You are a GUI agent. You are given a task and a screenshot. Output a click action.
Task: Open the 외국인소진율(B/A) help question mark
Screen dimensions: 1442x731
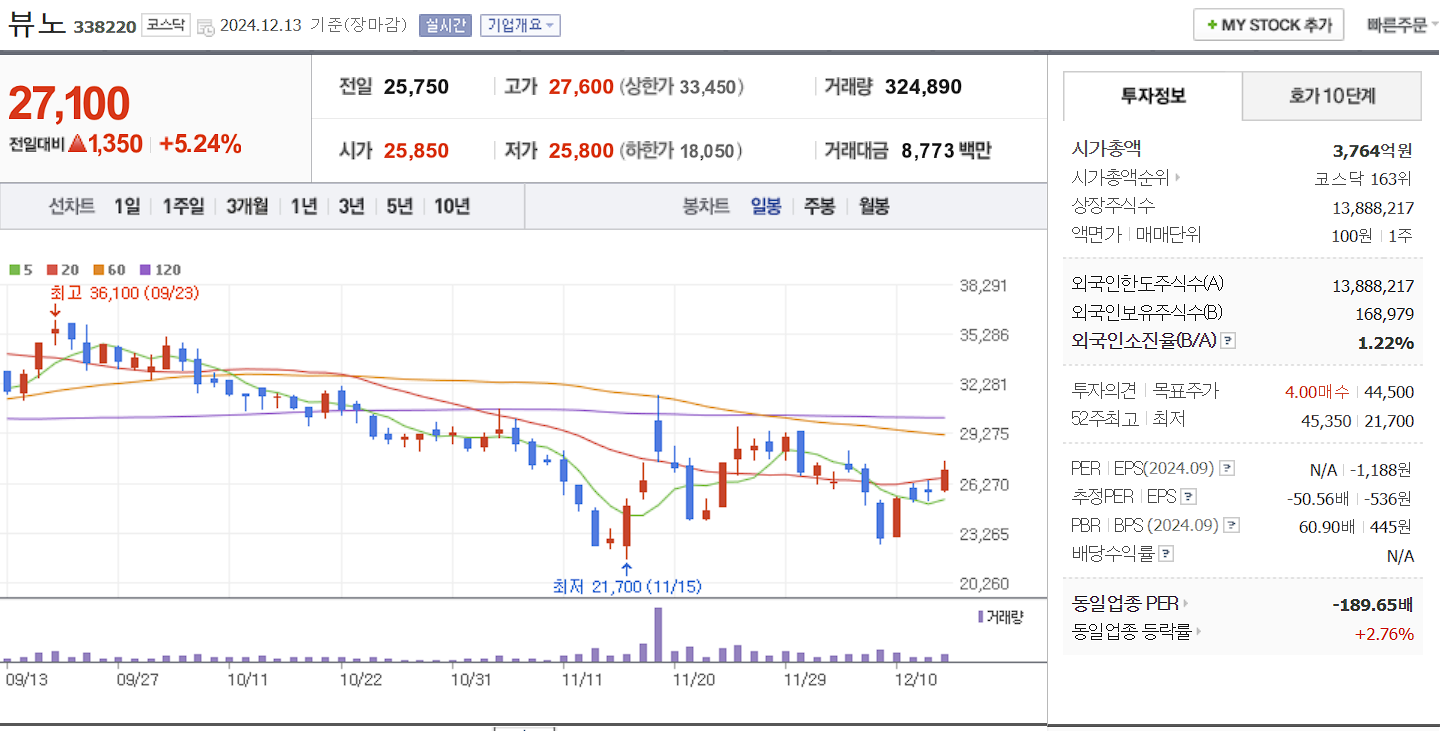(1228, 342)
